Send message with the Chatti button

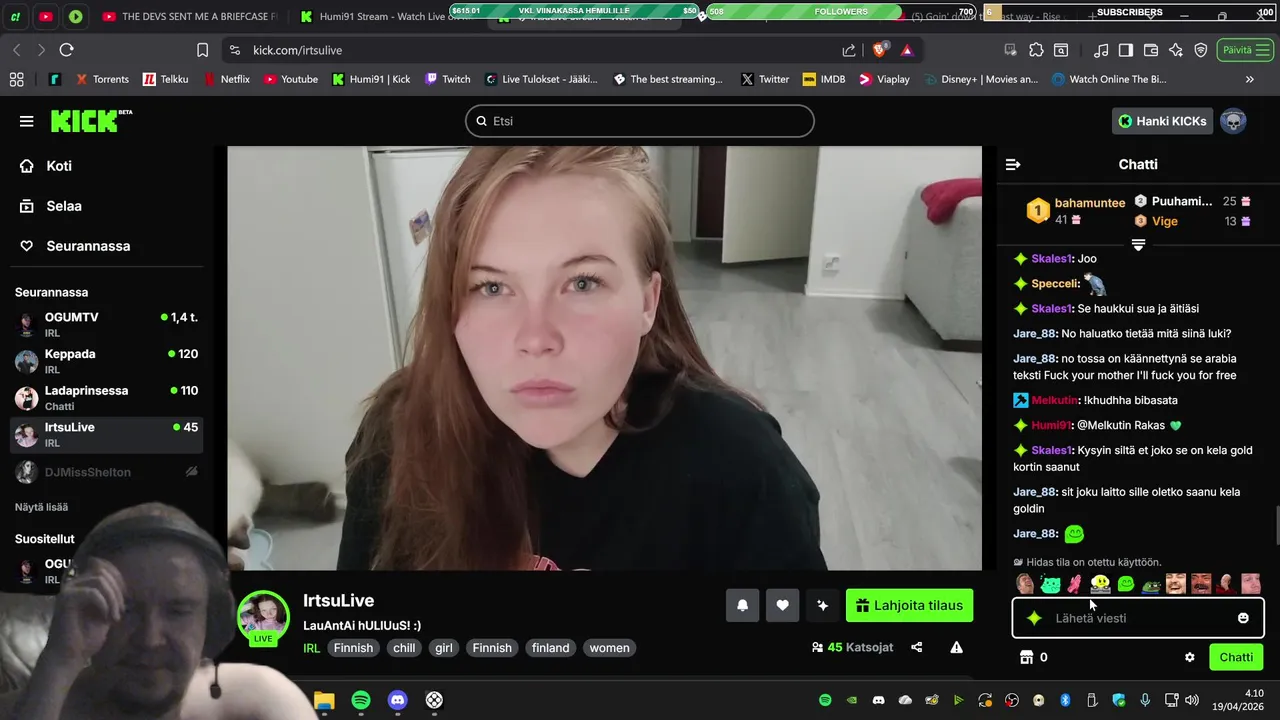pos(1236,657)
